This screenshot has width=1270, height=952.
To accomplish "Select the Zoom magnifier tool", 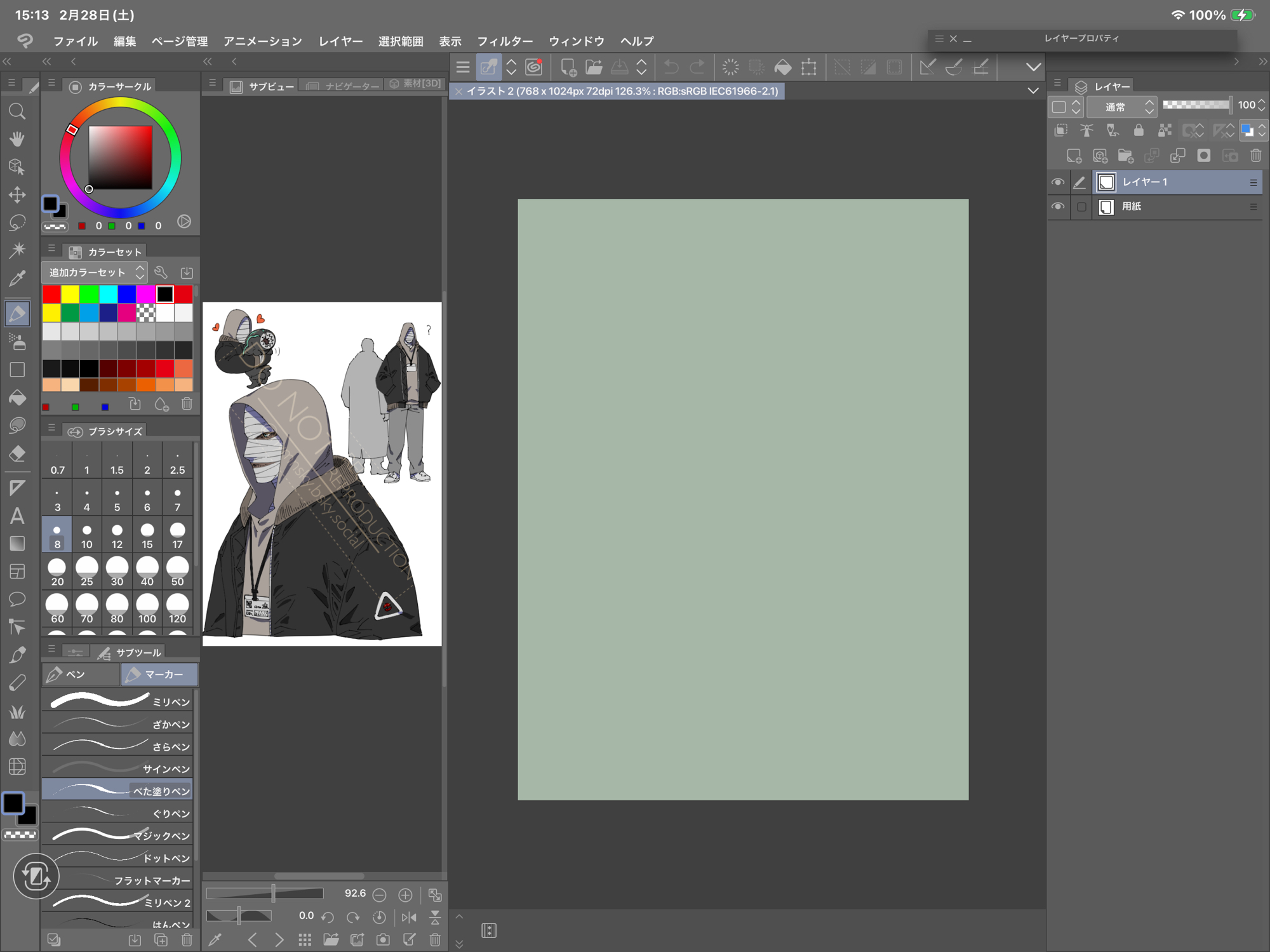I will click(x=17, y=112).
